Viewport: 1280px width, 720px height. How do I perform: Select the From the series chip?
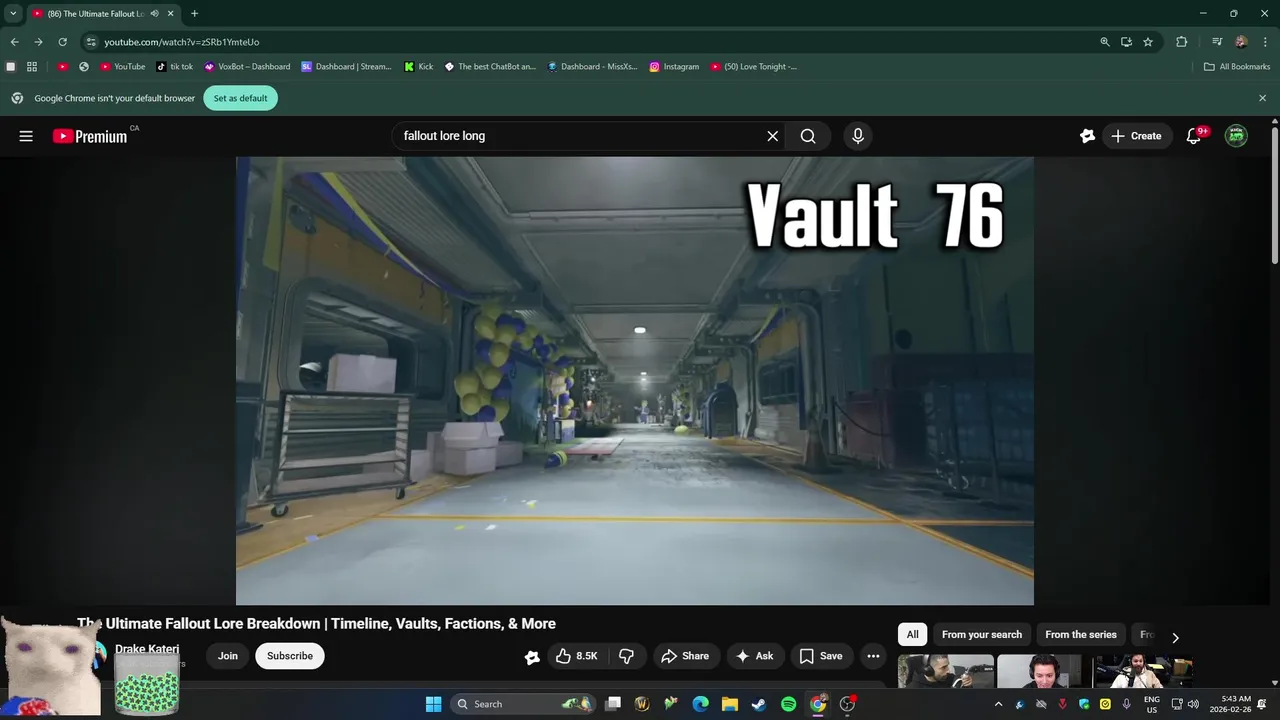click(1081, 635)
